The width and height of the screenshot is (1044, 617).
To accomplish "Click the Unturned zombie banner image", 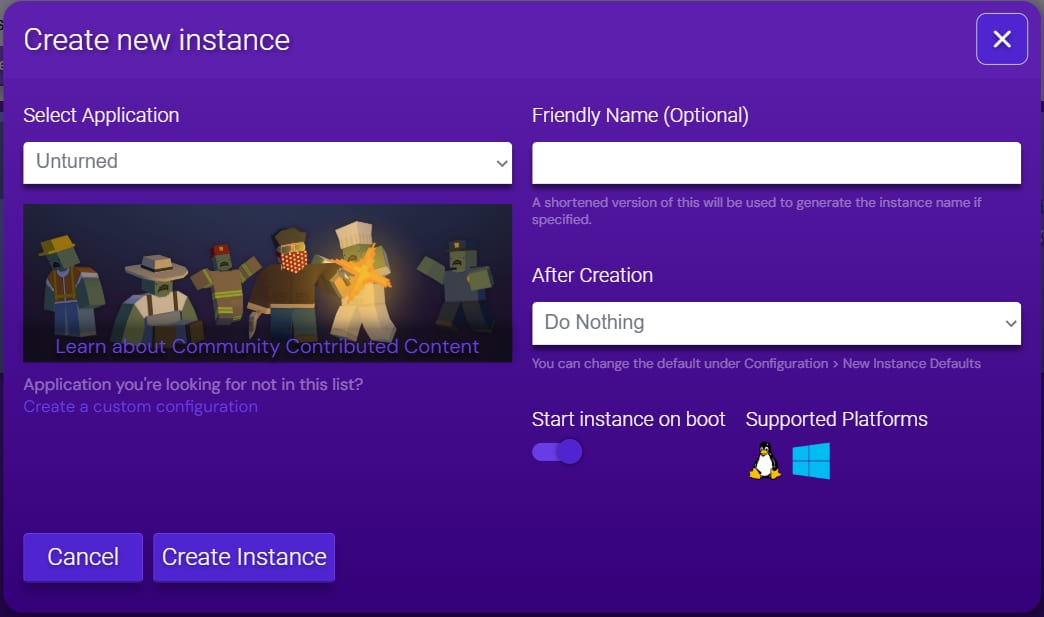I will (267, 270).
